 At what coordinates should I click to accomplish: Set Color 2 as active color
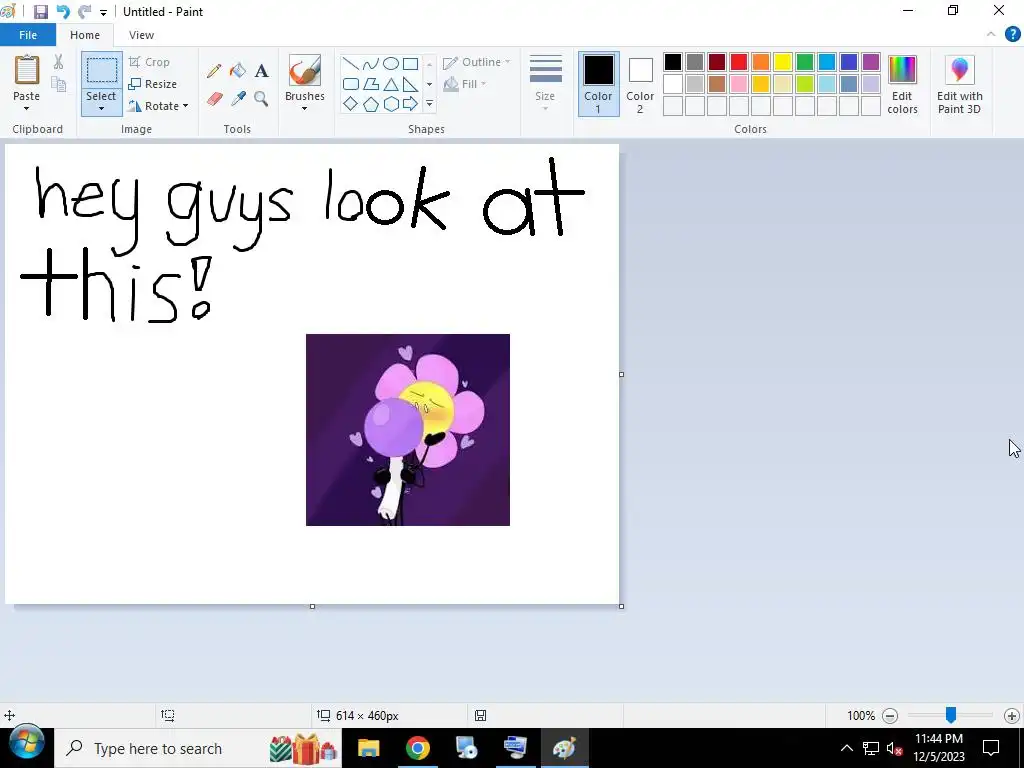click(640, 84)
